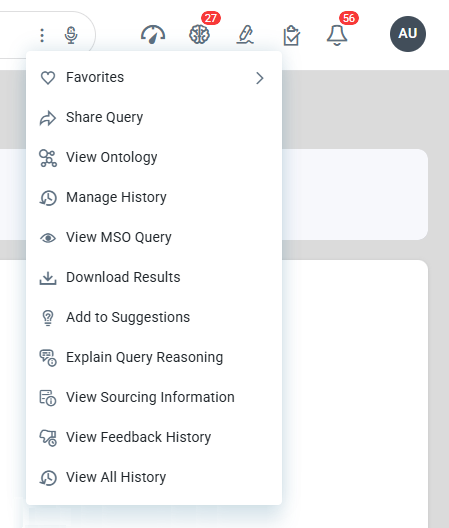The image size is (449, 528).
Task: Open the notifications bell with 56 badge
Action: (337, 35)
